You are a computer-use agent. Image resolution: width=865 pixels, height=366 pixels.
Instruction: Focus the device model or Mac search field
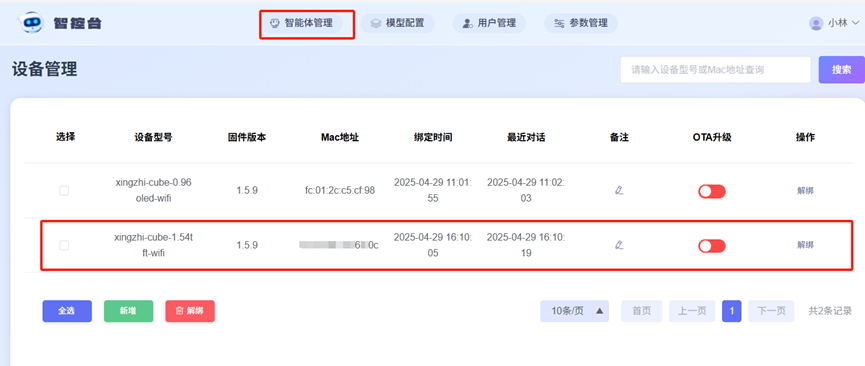pyautogui.click(x=716, y=70)
